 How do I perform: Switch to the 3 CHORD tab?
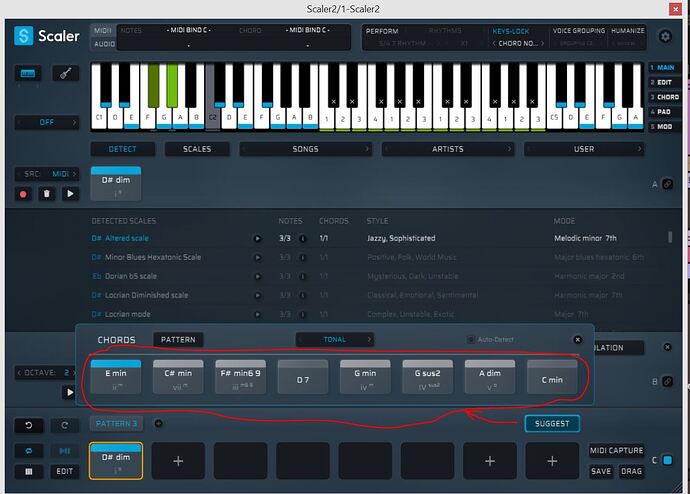[664, 97]
